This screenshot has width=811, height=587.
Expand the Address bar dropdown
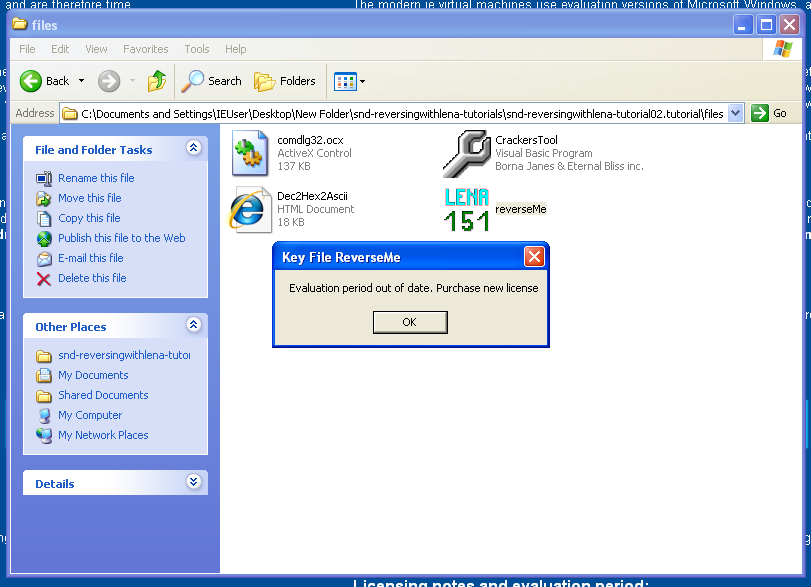(735, 113)
